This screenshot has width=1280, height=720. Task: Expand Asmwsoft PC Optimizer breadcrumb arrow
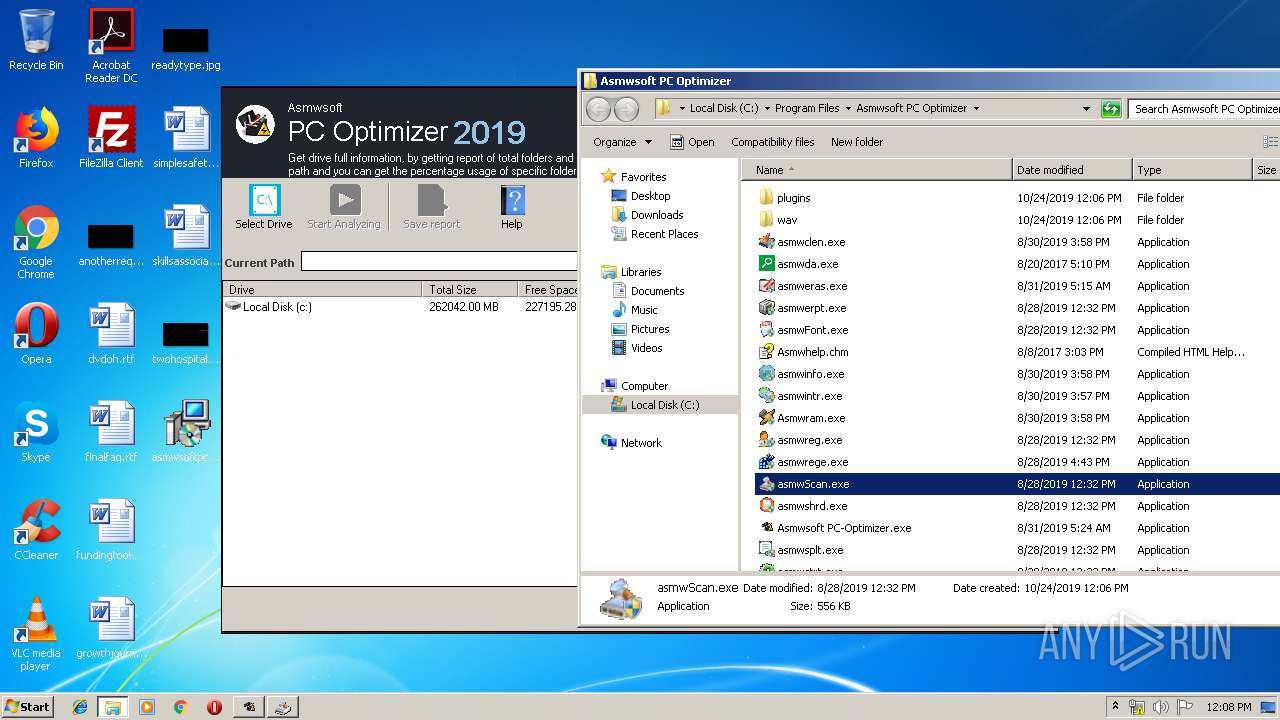click(x=976, y=108)
